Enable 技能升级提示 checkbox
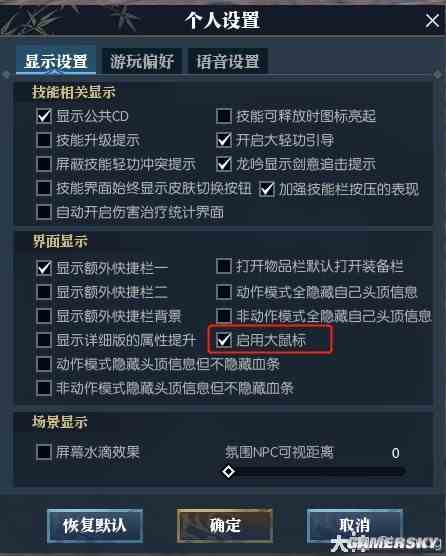Viewport: 446px width, 556px height. 44,140
